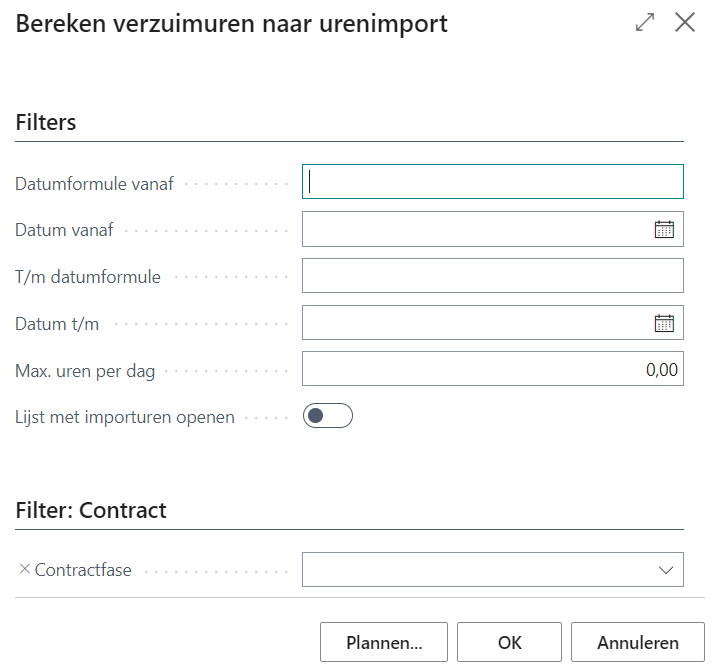Focus the Datumformule vanaf input field
Viewport: 714px width, 668px height.
click(492, 182)
